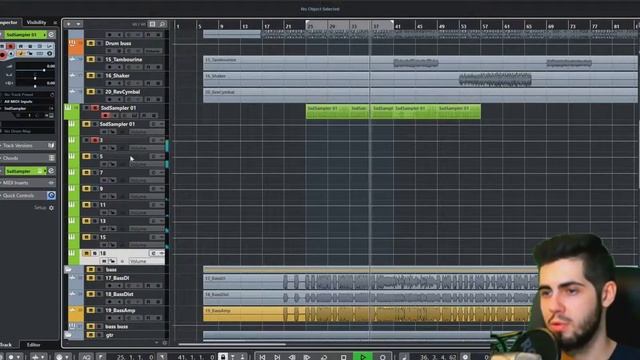Image resolution: width=640 pixels, height=360 pixels.
Task: Open track presets arrow dropdown
Action: pyautogui.click(x=78, y=24)
